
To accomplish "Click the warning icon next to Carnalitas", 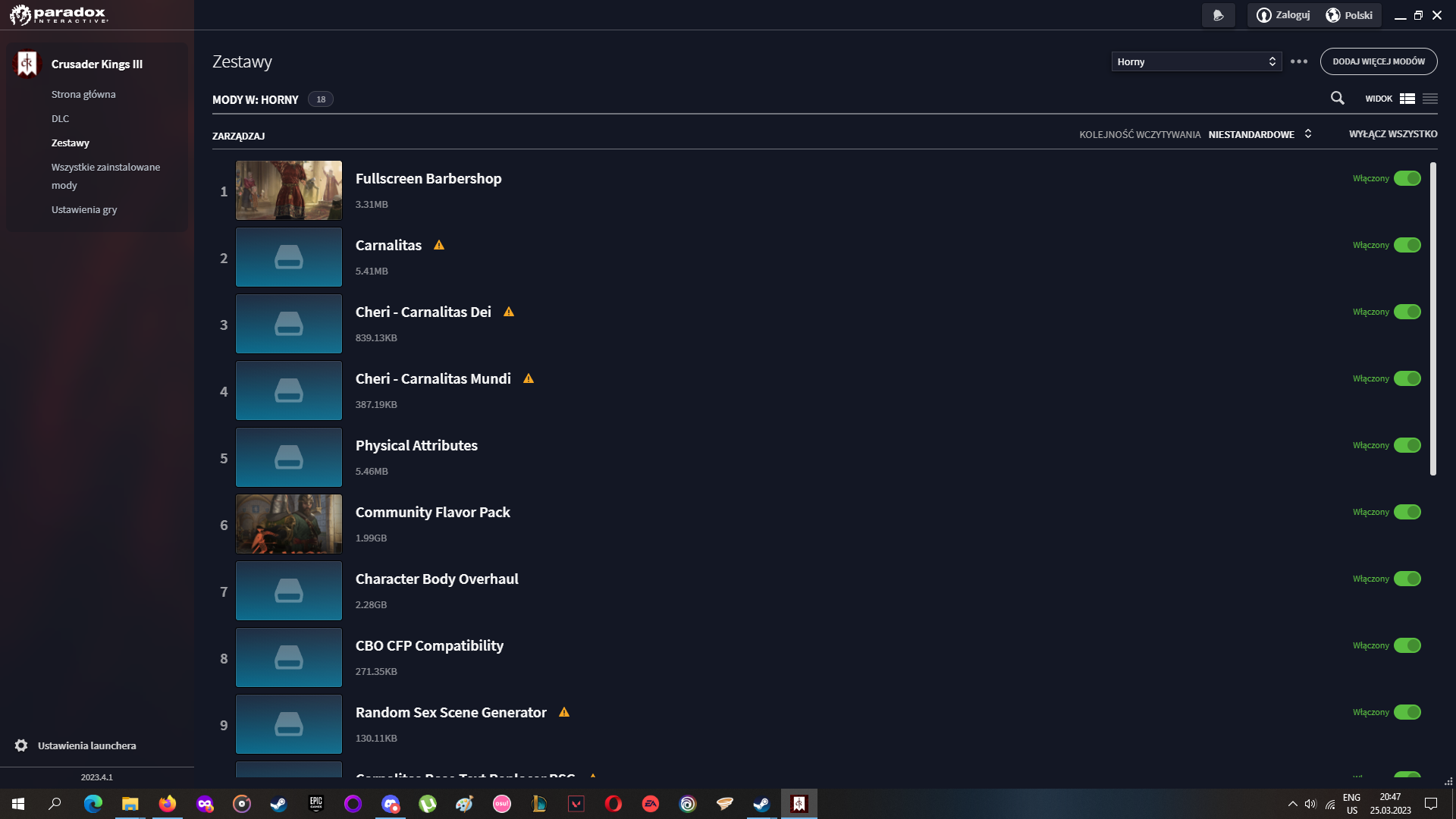I will pos(439,245).
